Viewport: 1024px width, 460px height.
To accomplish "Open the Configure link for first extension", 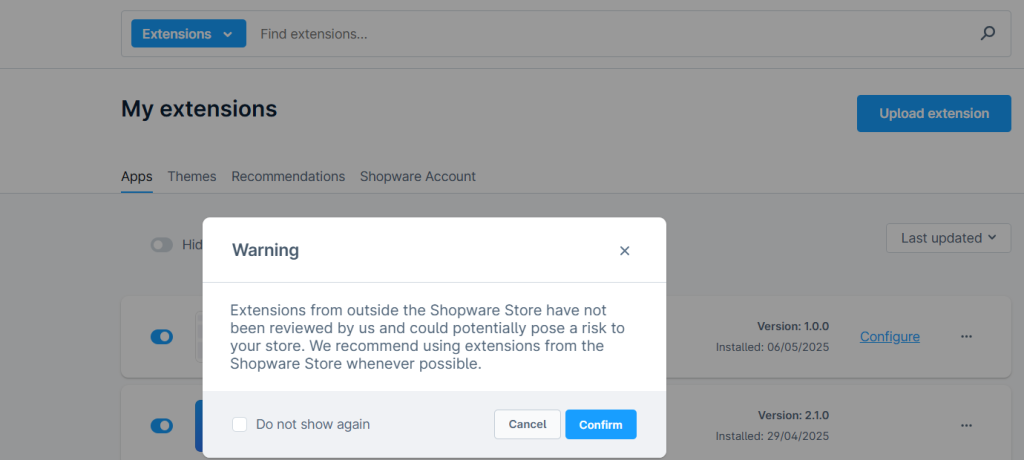I will click(x=889, y=337).
